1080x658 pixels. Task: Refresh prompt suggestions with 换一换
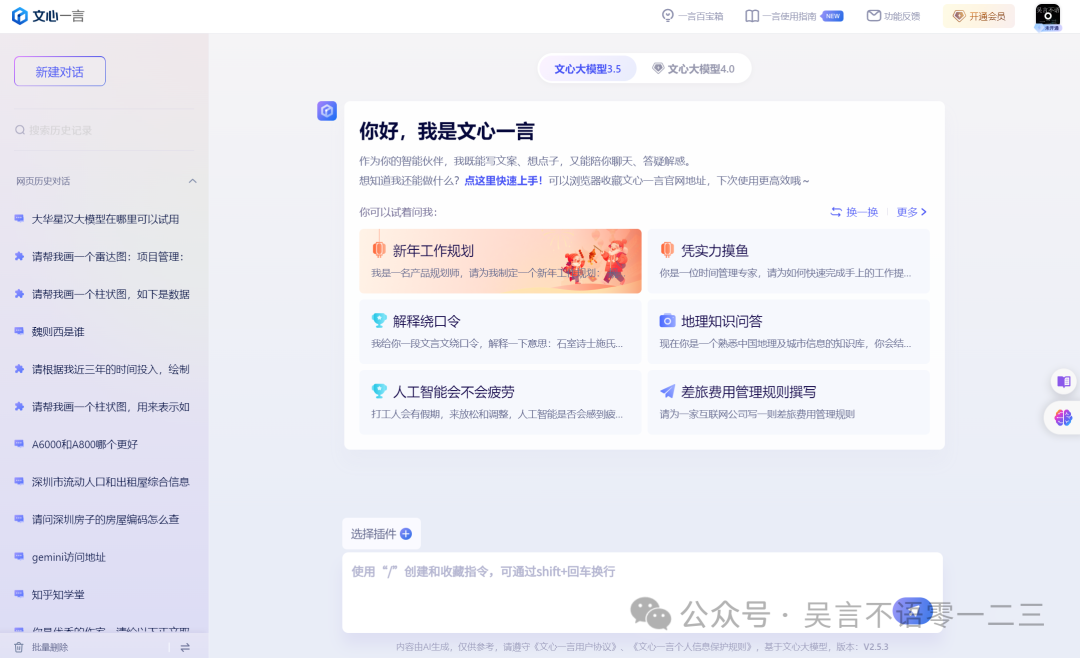[x=854, y=211]
